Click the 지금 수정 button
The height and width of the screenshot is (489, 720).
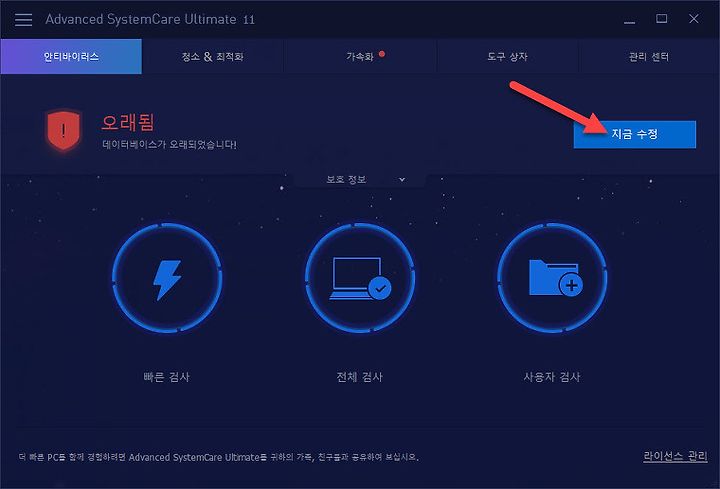point(635,134)
